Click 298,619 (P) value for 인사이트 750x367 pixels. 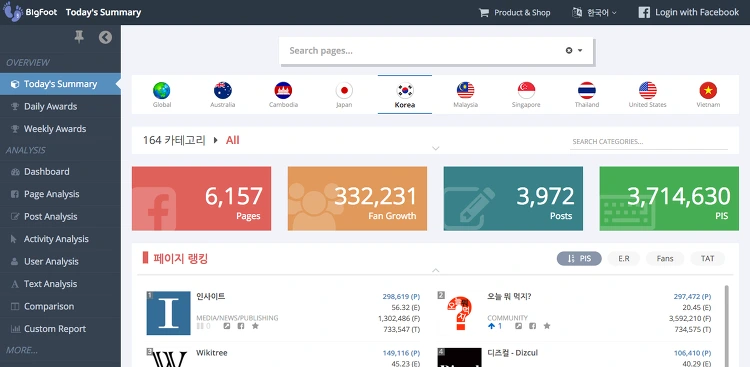401,297
